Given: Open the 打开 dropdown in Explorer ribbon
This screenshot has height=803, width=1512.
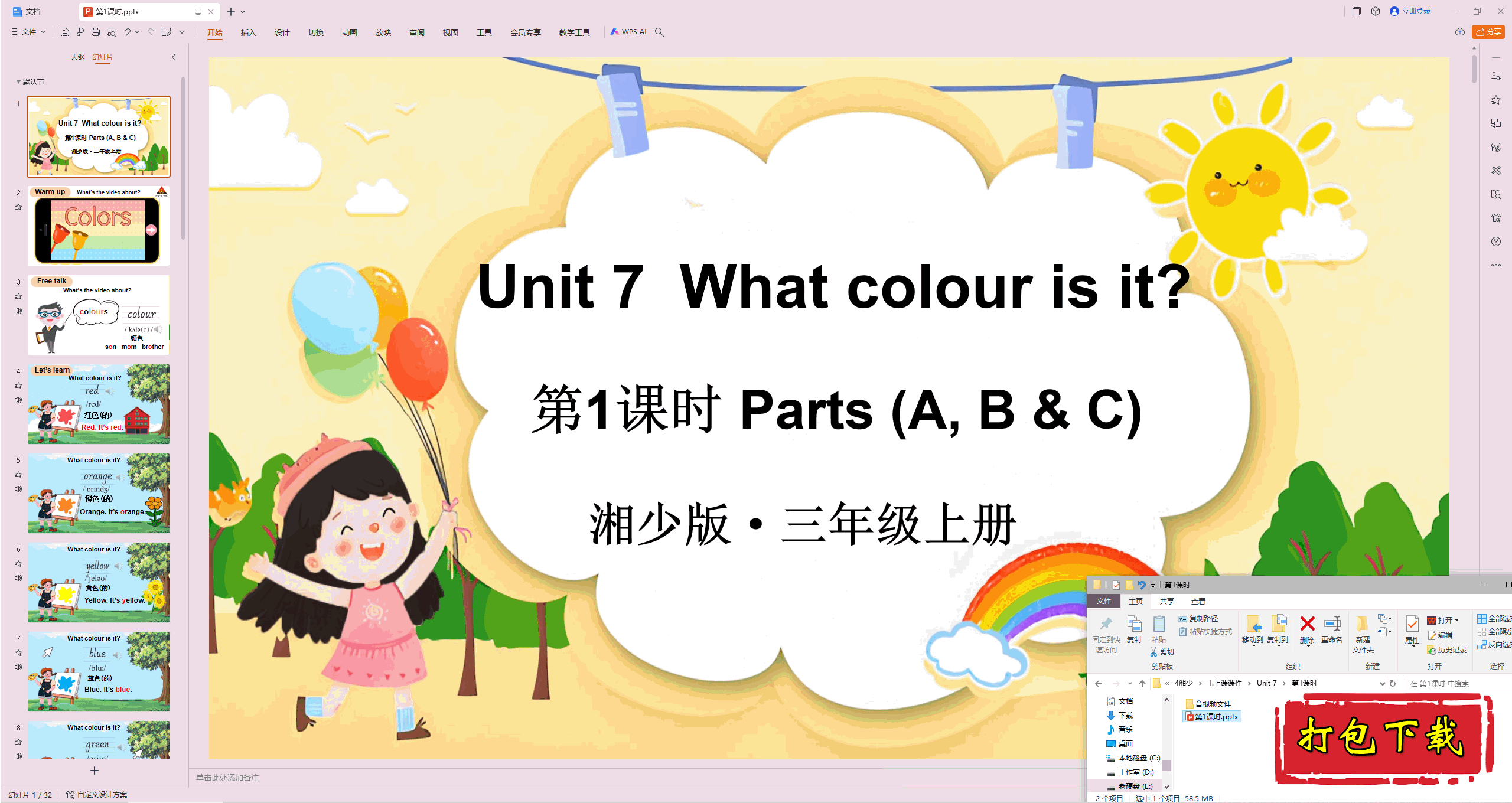Looking at the screenshot, I should 1457,620.
